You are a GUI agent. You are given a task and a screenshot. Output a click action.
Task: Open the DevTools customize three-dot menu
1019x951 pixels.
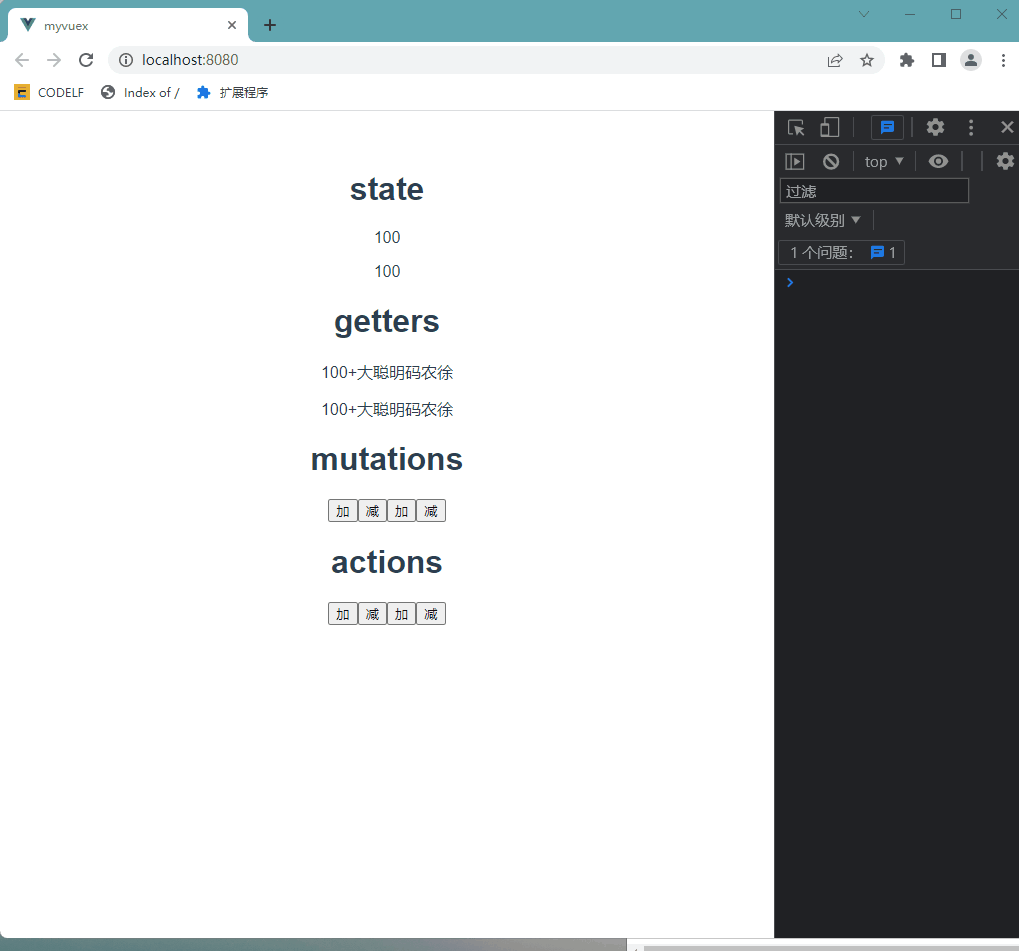(x=971, y=127)
